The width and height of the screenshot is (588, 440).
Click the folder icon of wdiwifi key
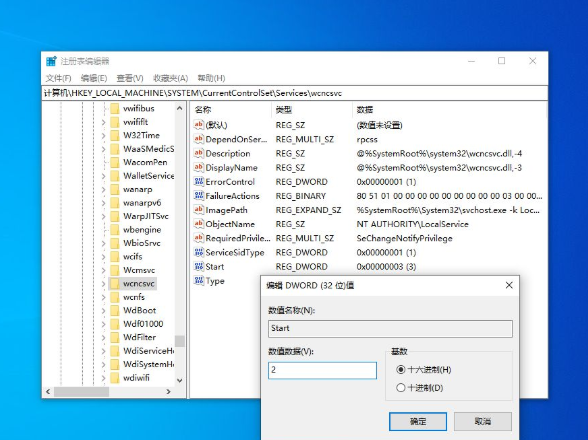(x=115, y=378)
